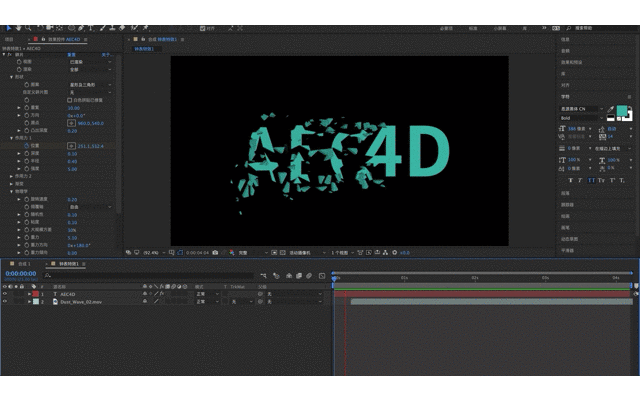Expand the Dust_Wave_02.mov layer triangle

click(29, 302)
